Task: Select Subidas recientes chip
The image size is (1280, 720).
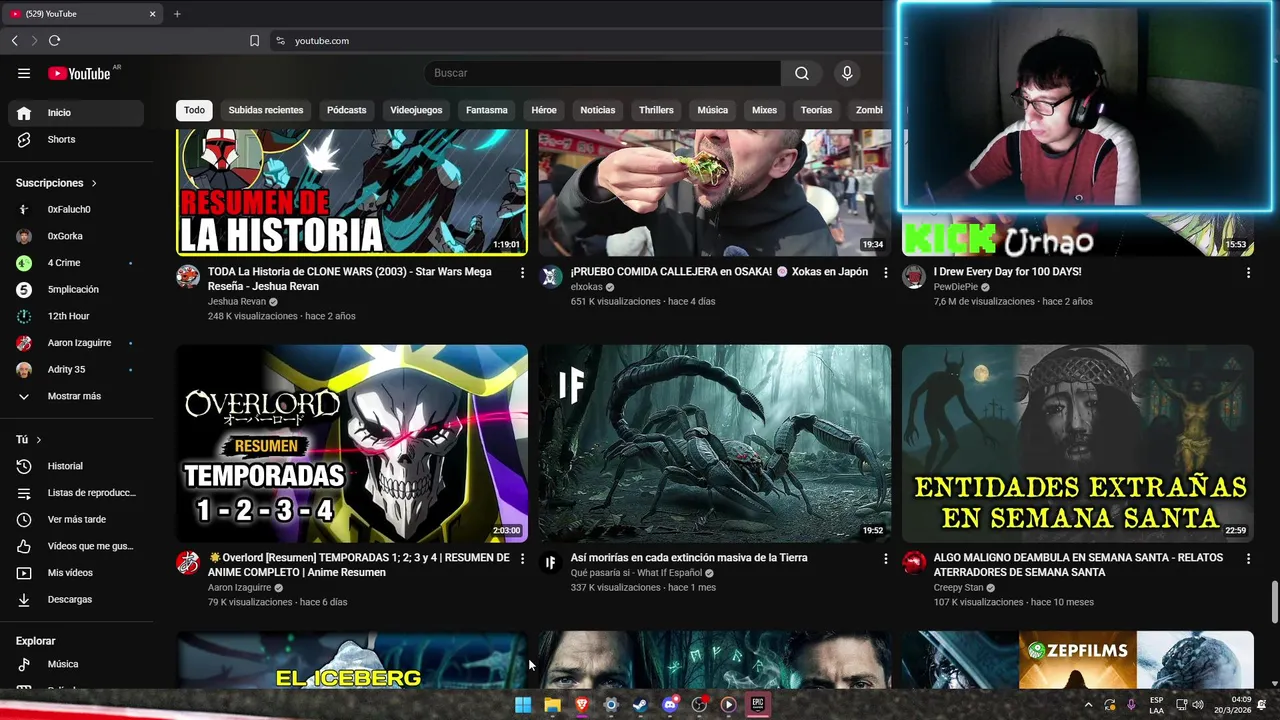Action: point(266,110)
